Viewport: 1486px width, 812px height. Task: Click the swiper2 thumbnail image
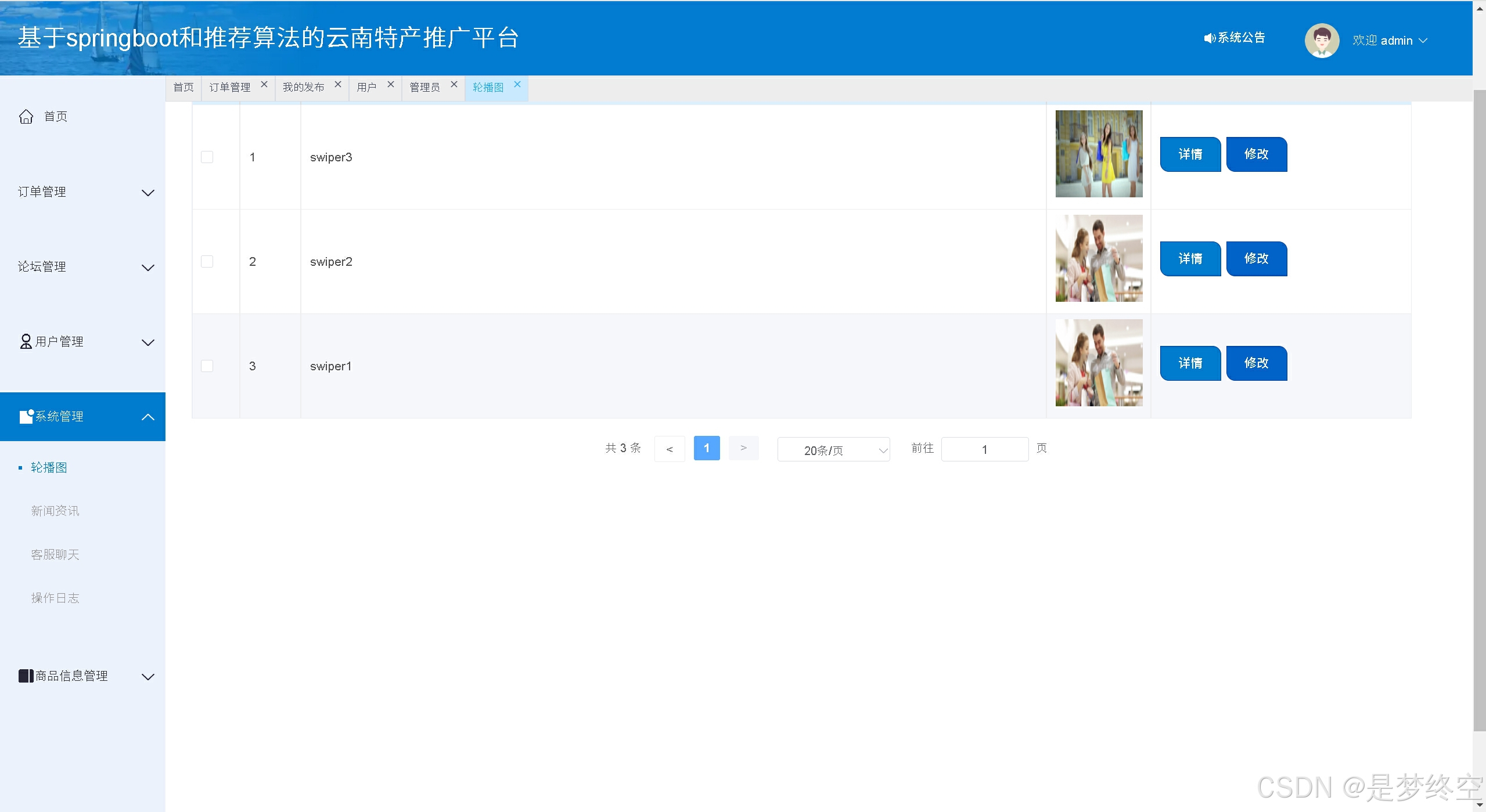1099,258
